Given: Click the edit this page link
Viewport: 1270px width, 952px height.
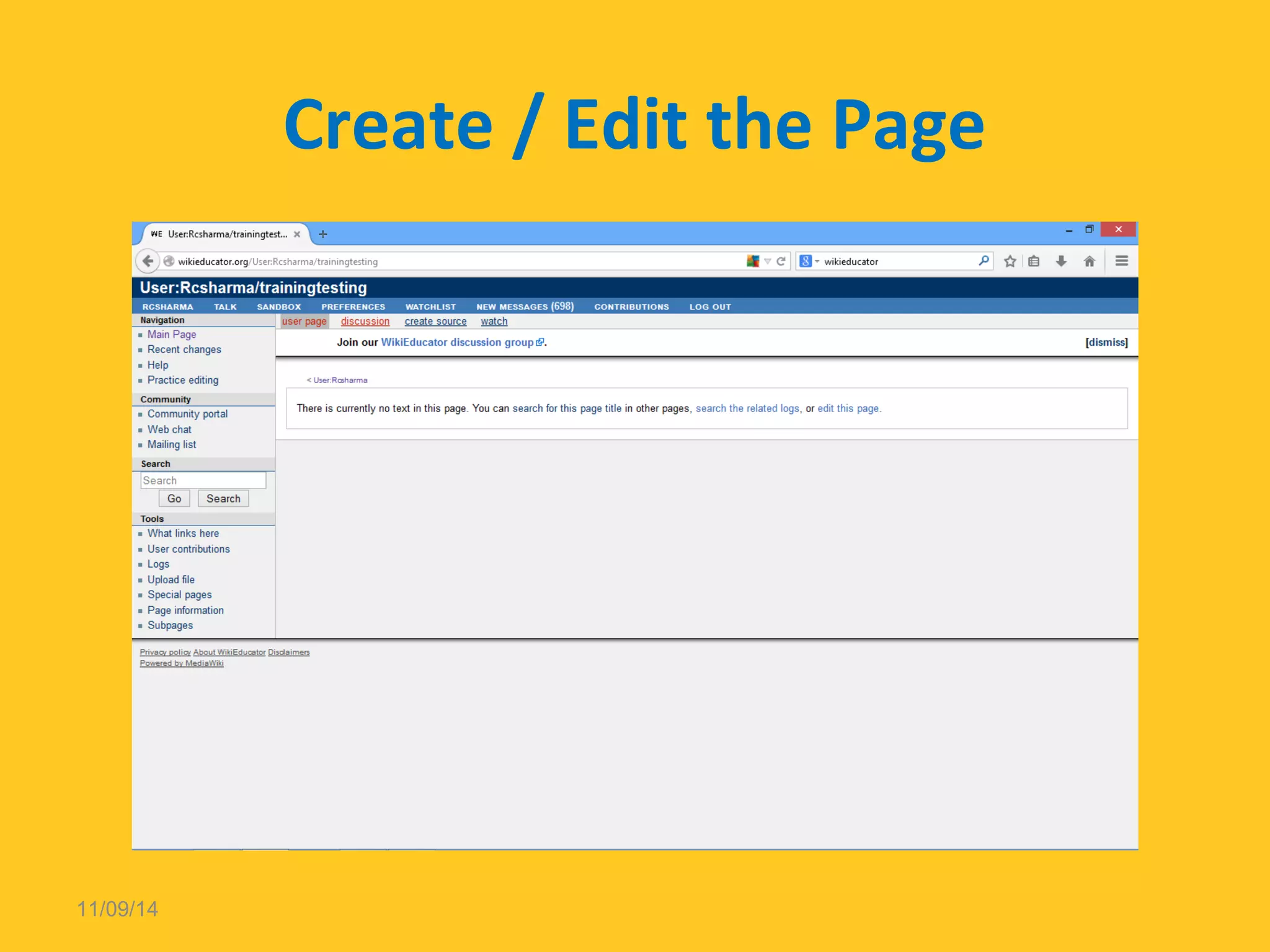Looking at the screenshot, I should 848,408.
